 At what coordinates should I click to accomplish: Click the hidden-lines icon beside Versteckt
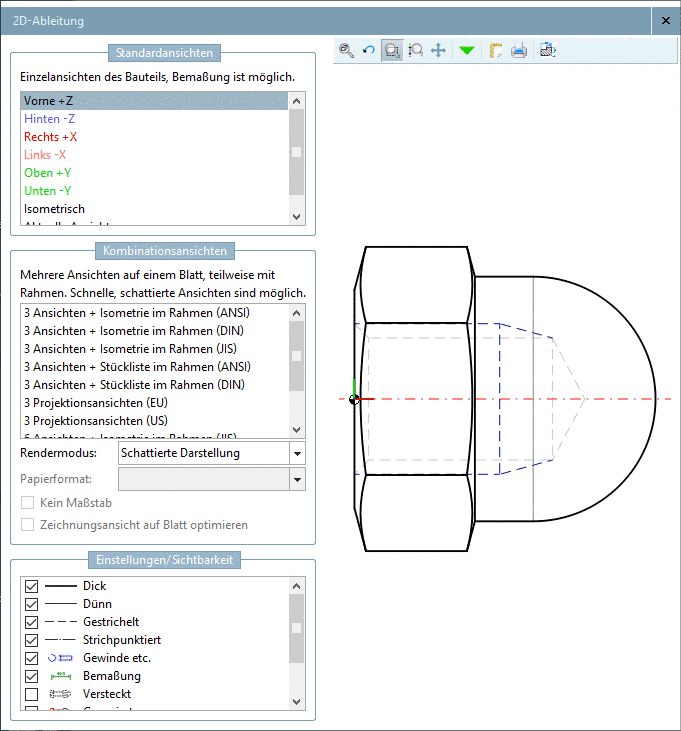[x=61, y=694]
